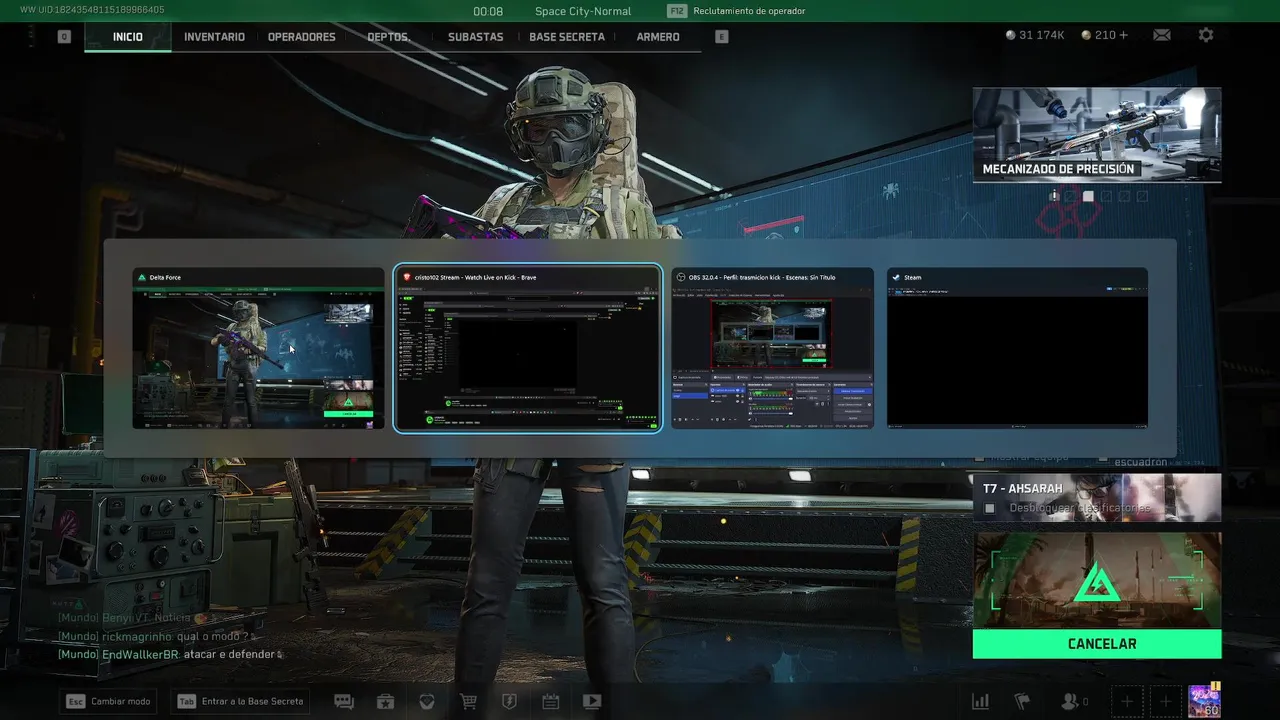The height and width of the screenshot is (720, 1280).
Task: Open the friends icon showing 0
Action: pyautogui.click(x=1075, y=702)
